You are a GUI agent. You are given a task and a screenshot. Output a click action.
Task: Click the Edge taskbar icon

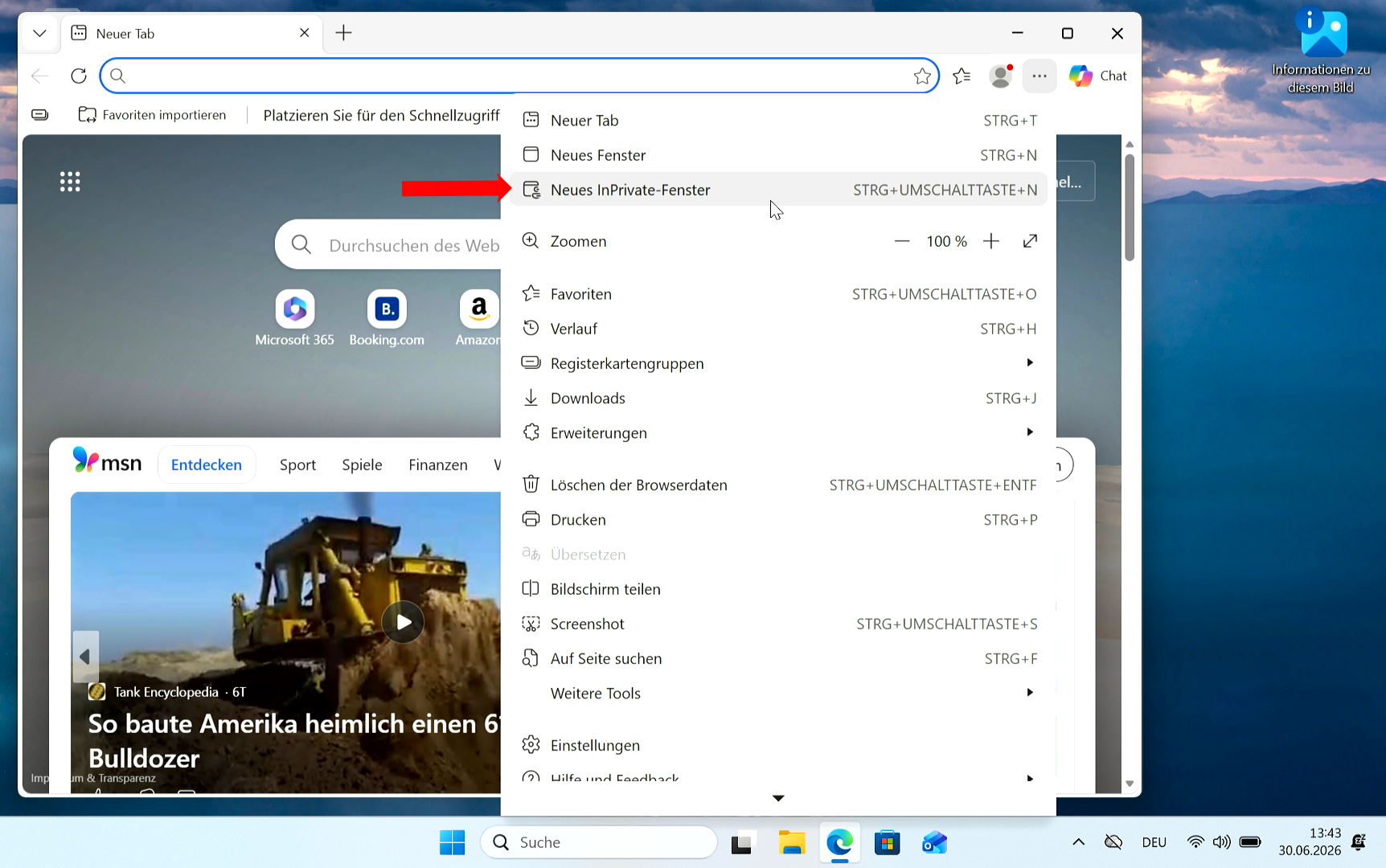click(x=839, y=842)
